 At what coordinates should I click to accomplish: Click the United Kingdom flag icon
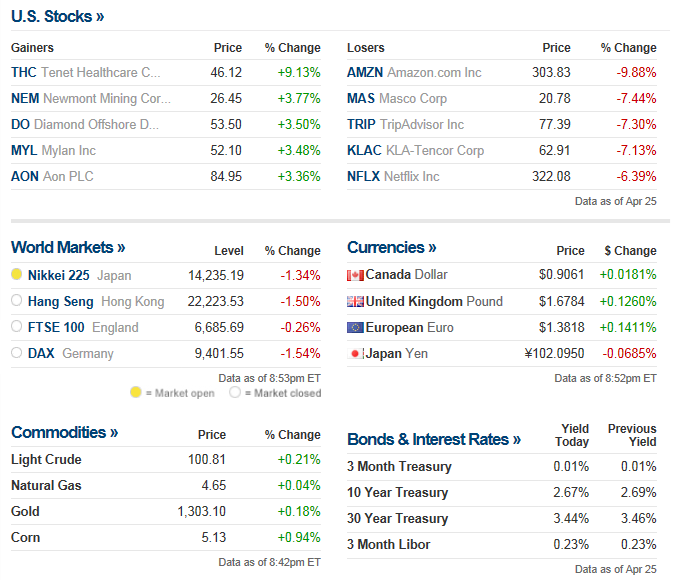355,302
